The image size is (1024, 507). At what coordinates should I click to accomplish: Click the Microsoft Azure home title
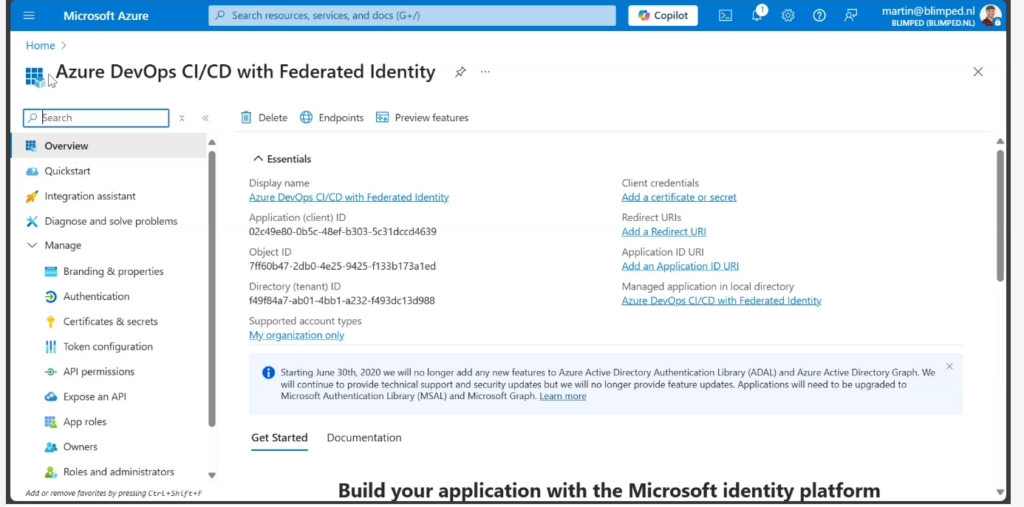tap(106, 16)
